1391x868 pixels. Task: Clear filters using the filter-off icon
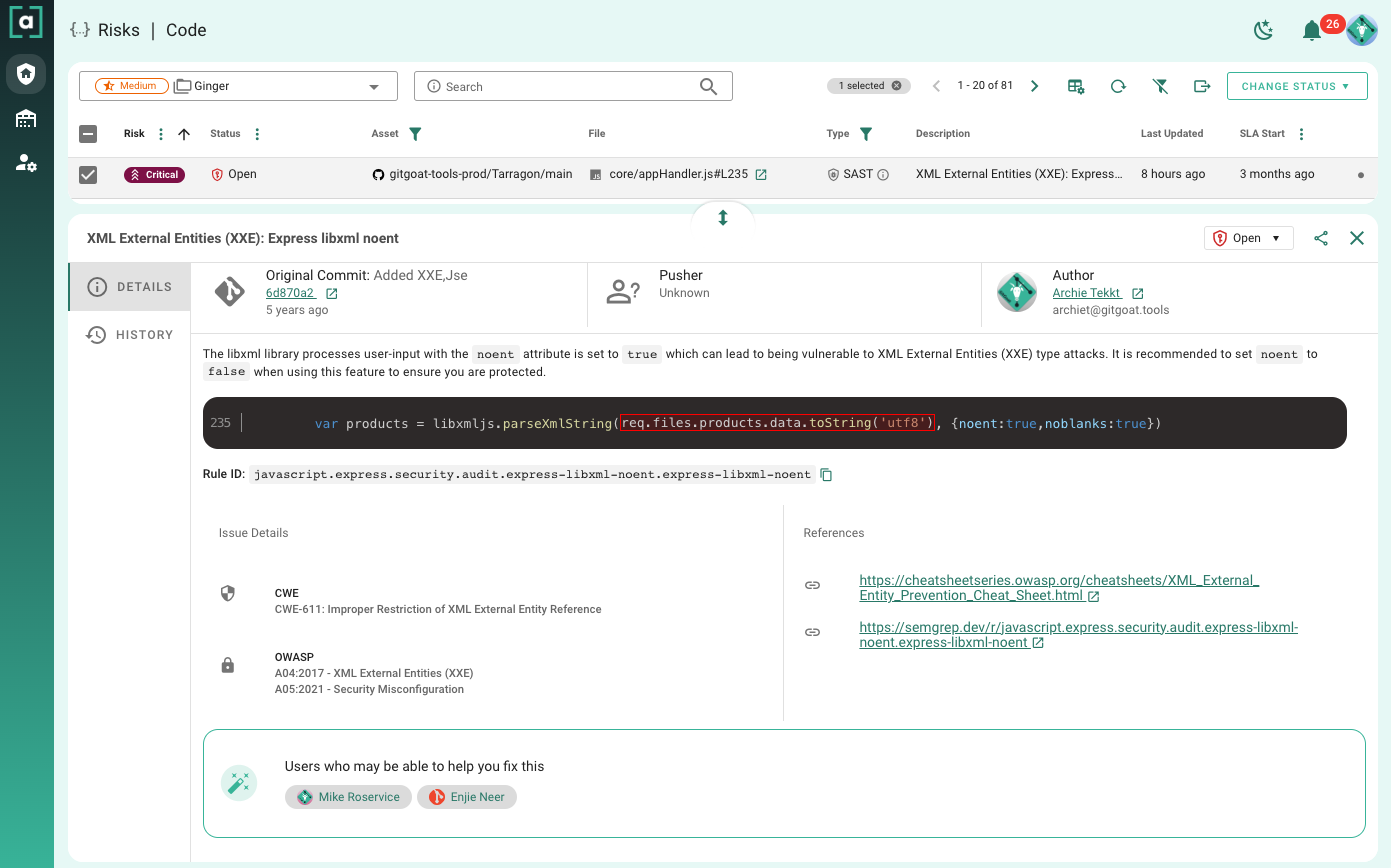coord(1160,87)
